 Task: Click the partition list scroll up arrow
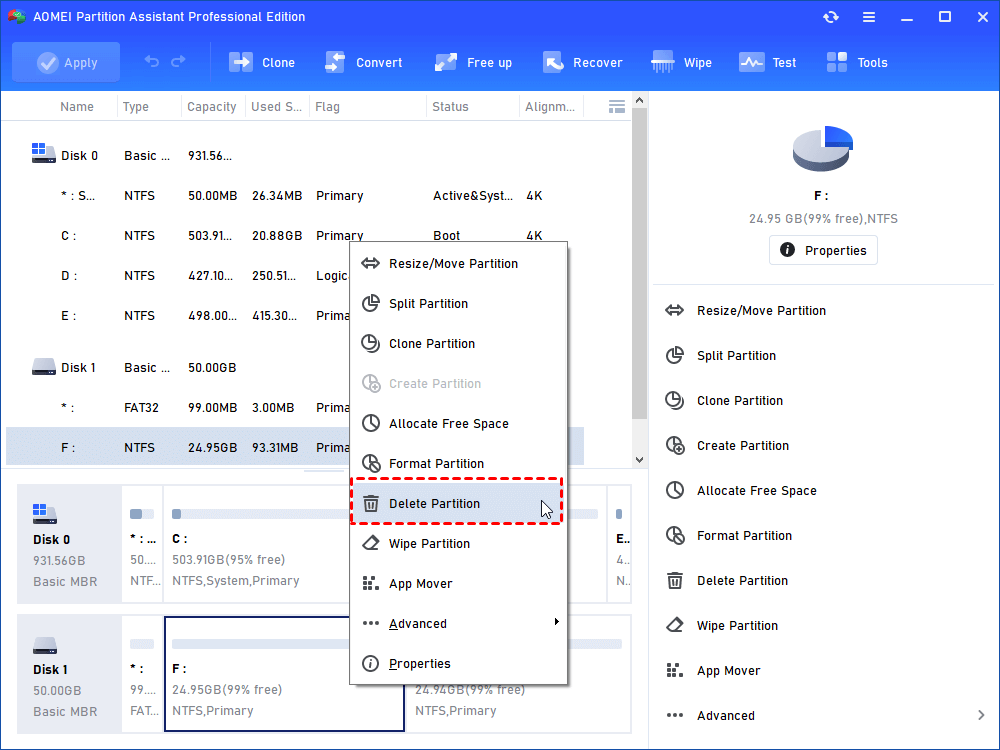[640, 100]
